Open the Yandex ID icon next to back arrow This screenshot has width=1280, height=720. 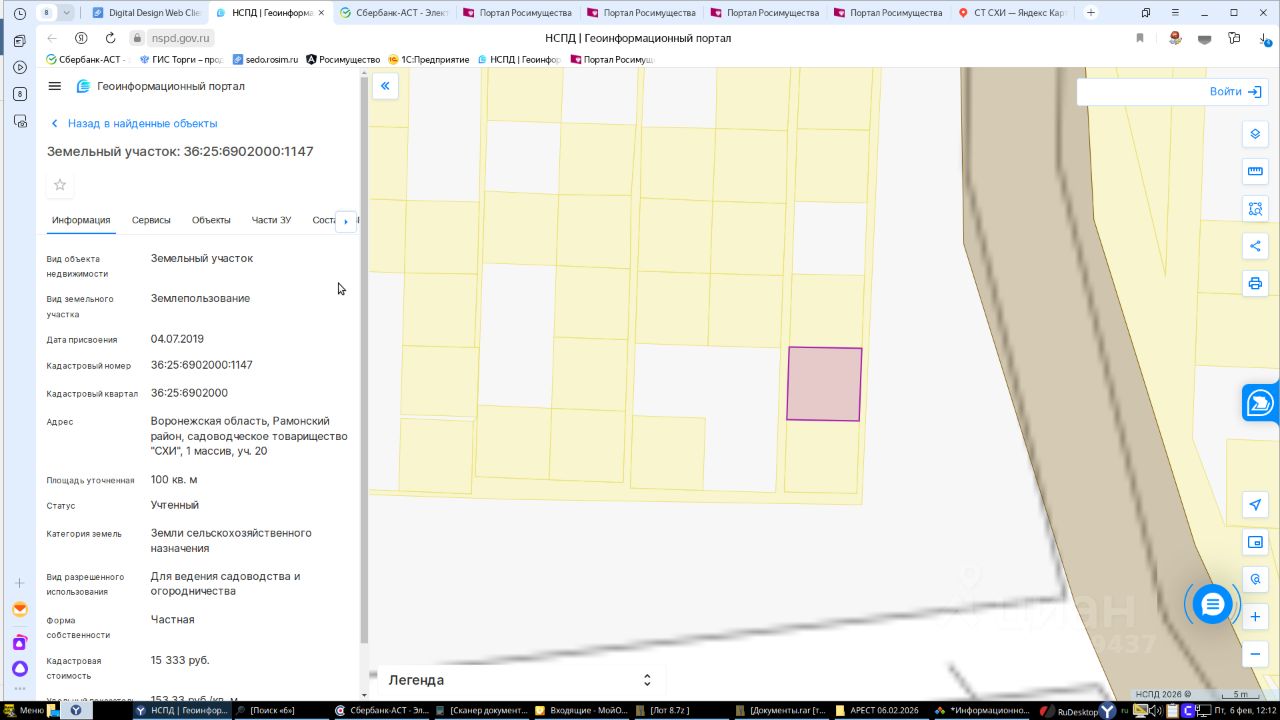click(x=81, y=38)
